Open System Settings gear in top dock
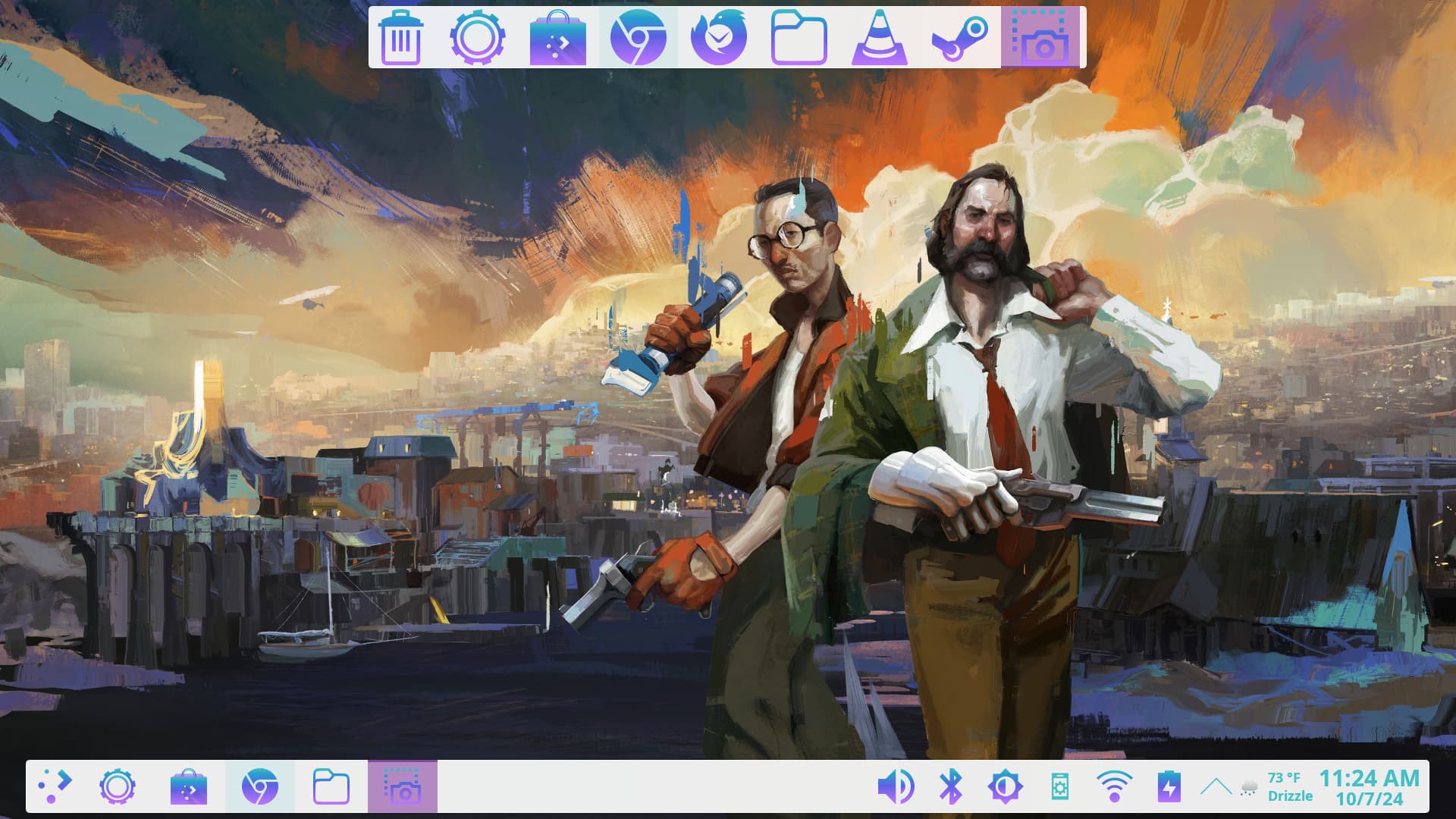 coord(477,37)
